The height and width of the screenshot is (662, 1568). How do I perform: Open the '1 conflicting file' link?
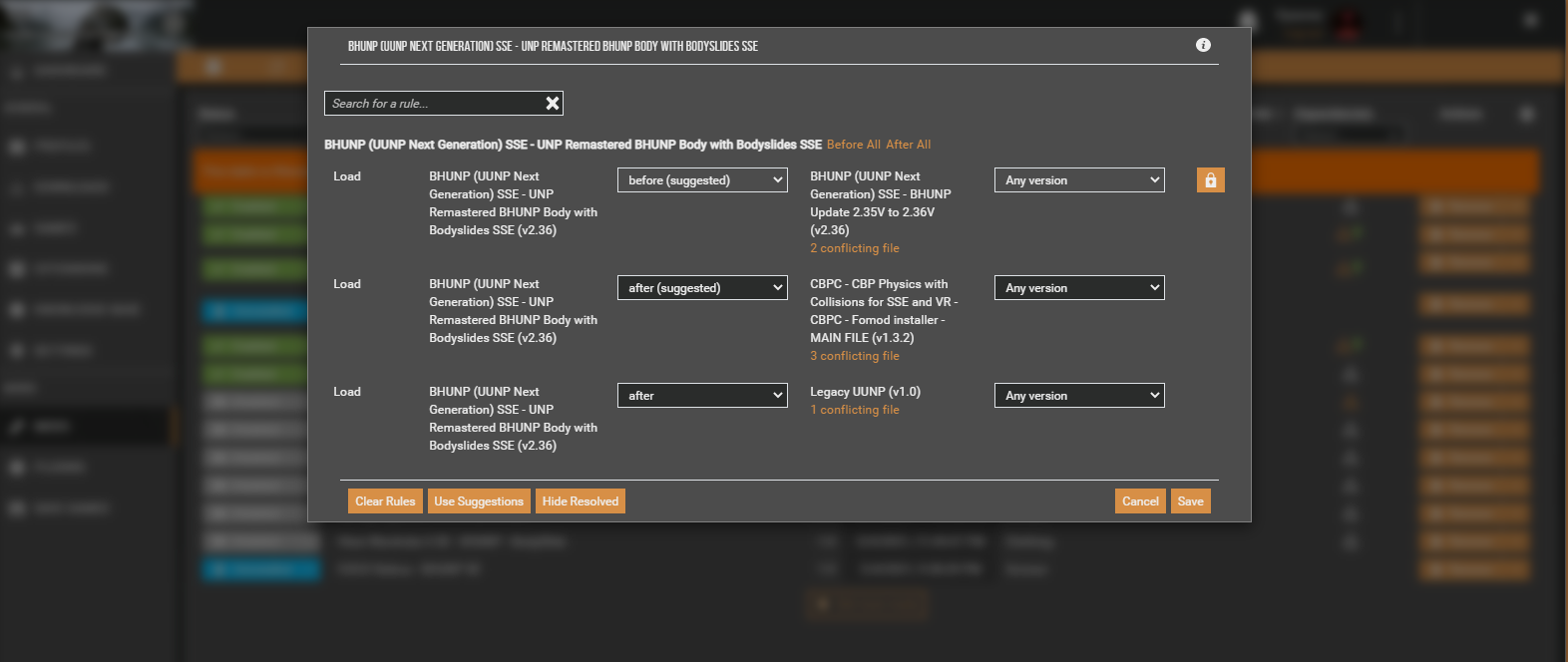pyautogui.click(x=855, y=410)
